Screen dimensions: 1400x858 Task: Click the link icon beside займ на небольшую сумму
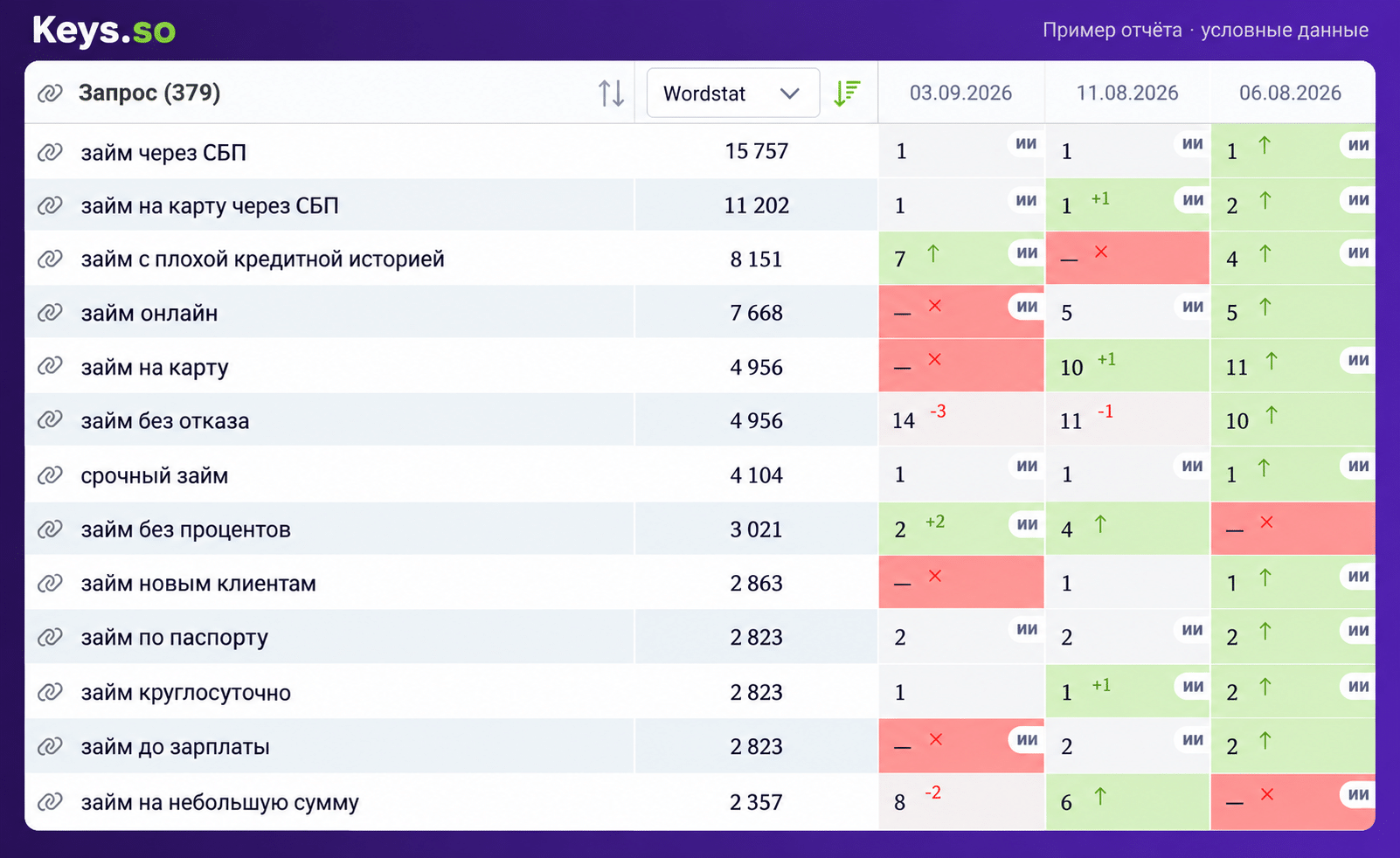(50, 801)
